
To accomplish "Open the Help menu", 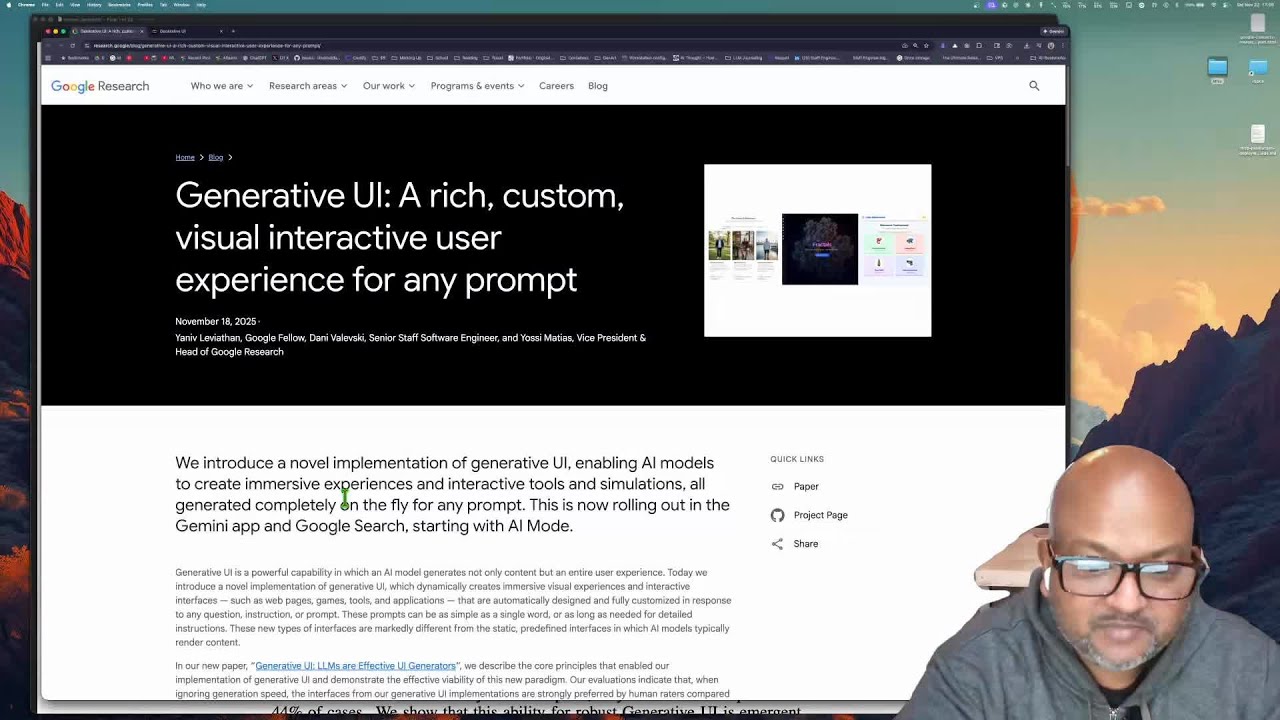I will coord(201,5).
